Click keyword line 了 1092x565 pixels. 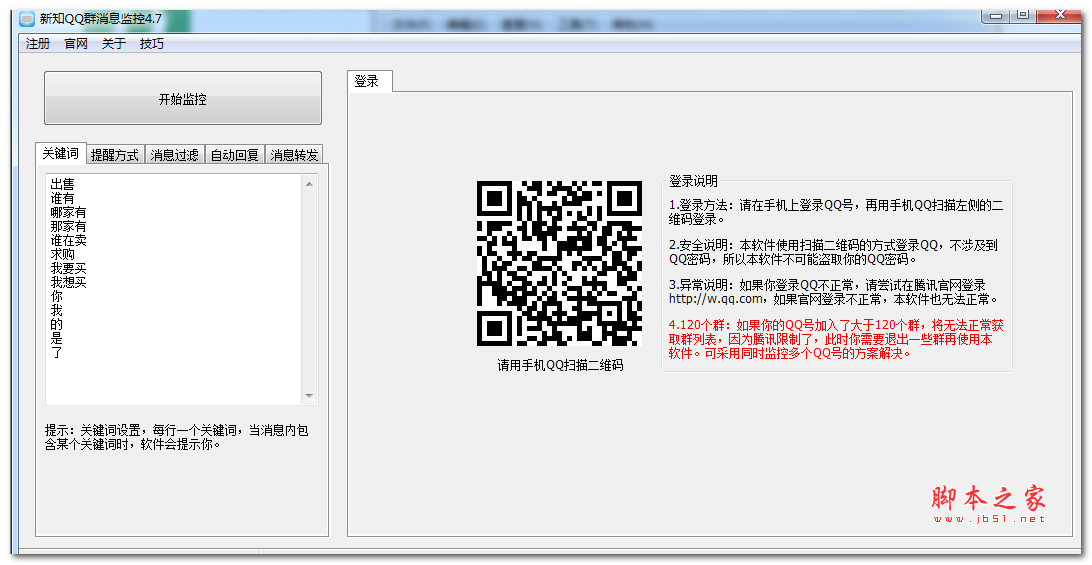pos(56,352)
